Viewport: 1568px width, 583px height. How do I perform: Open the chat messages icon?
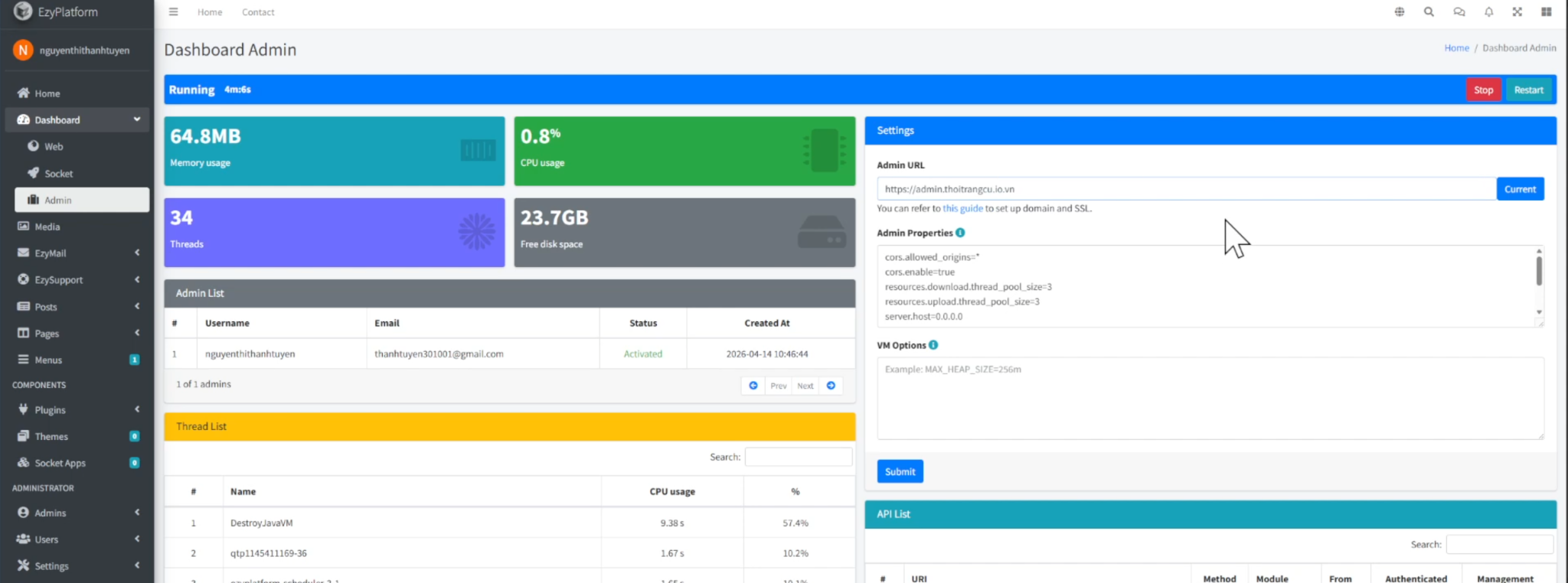[1459, 12]
